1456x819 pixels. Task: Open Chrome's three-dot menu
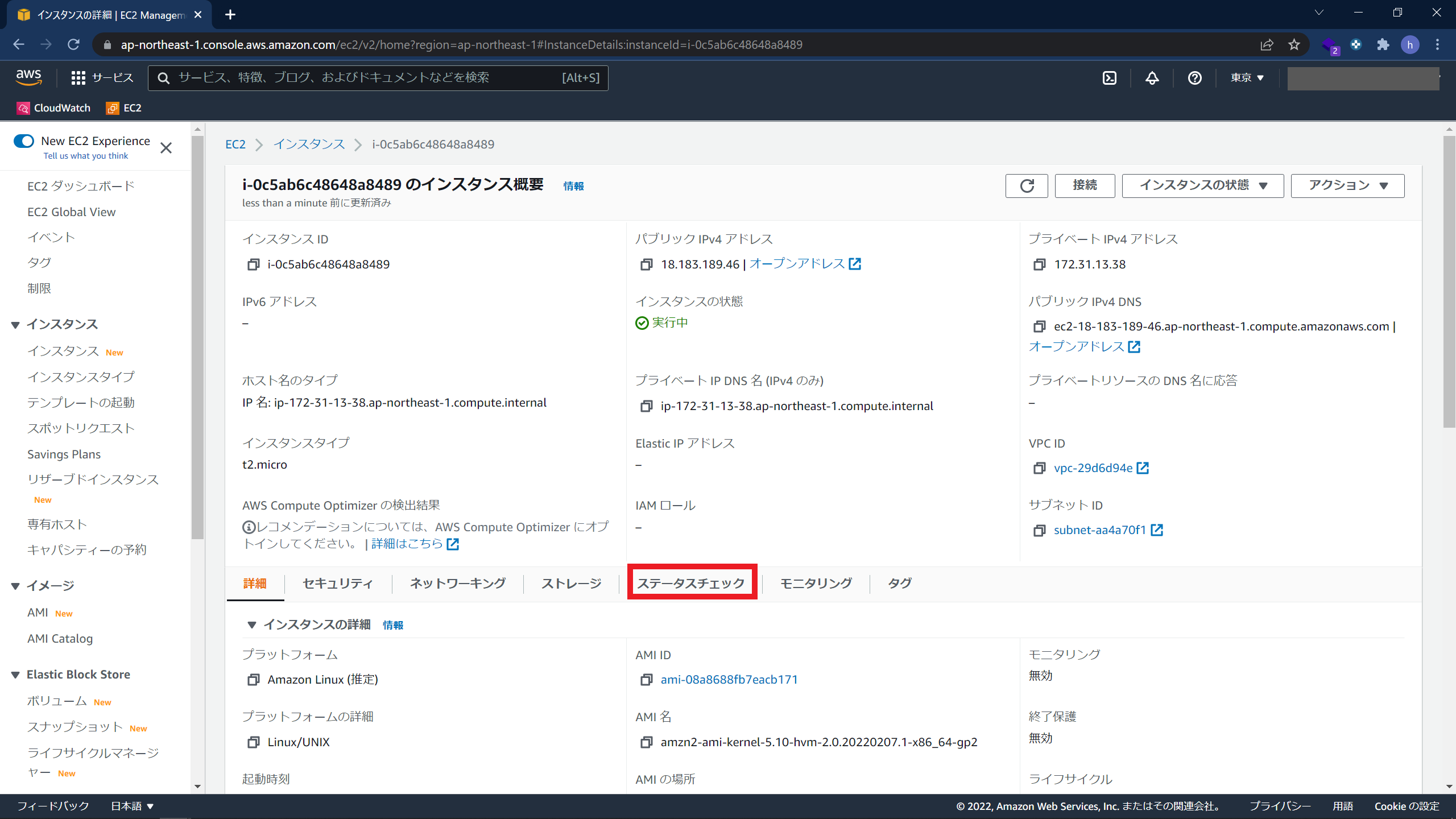(1437, 44)
